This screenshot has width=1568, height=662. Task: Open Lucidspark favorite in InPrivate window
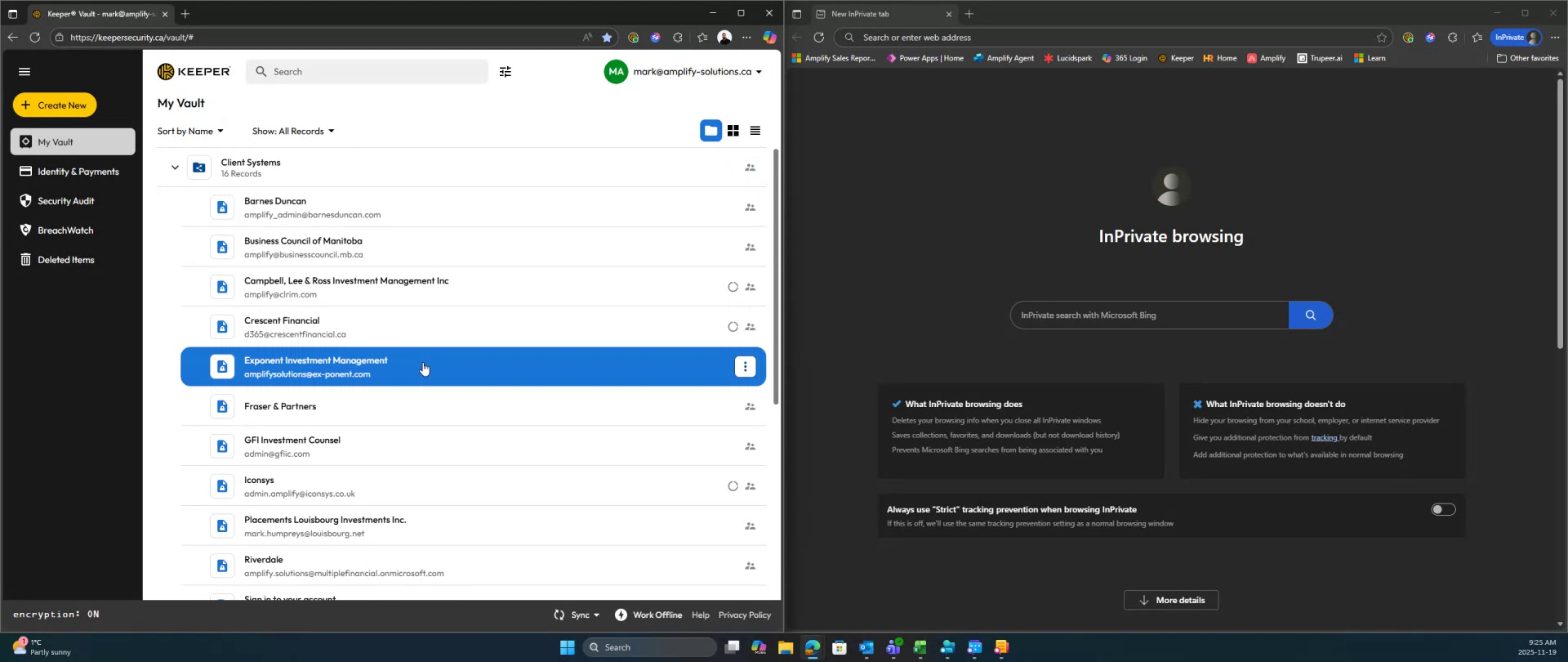(x=1067, y=59)
